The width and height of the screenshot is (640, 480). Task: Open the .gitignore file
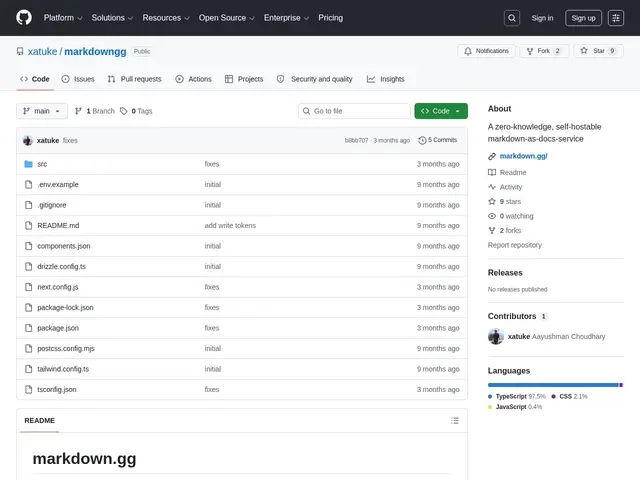click(x=52, y=205)
